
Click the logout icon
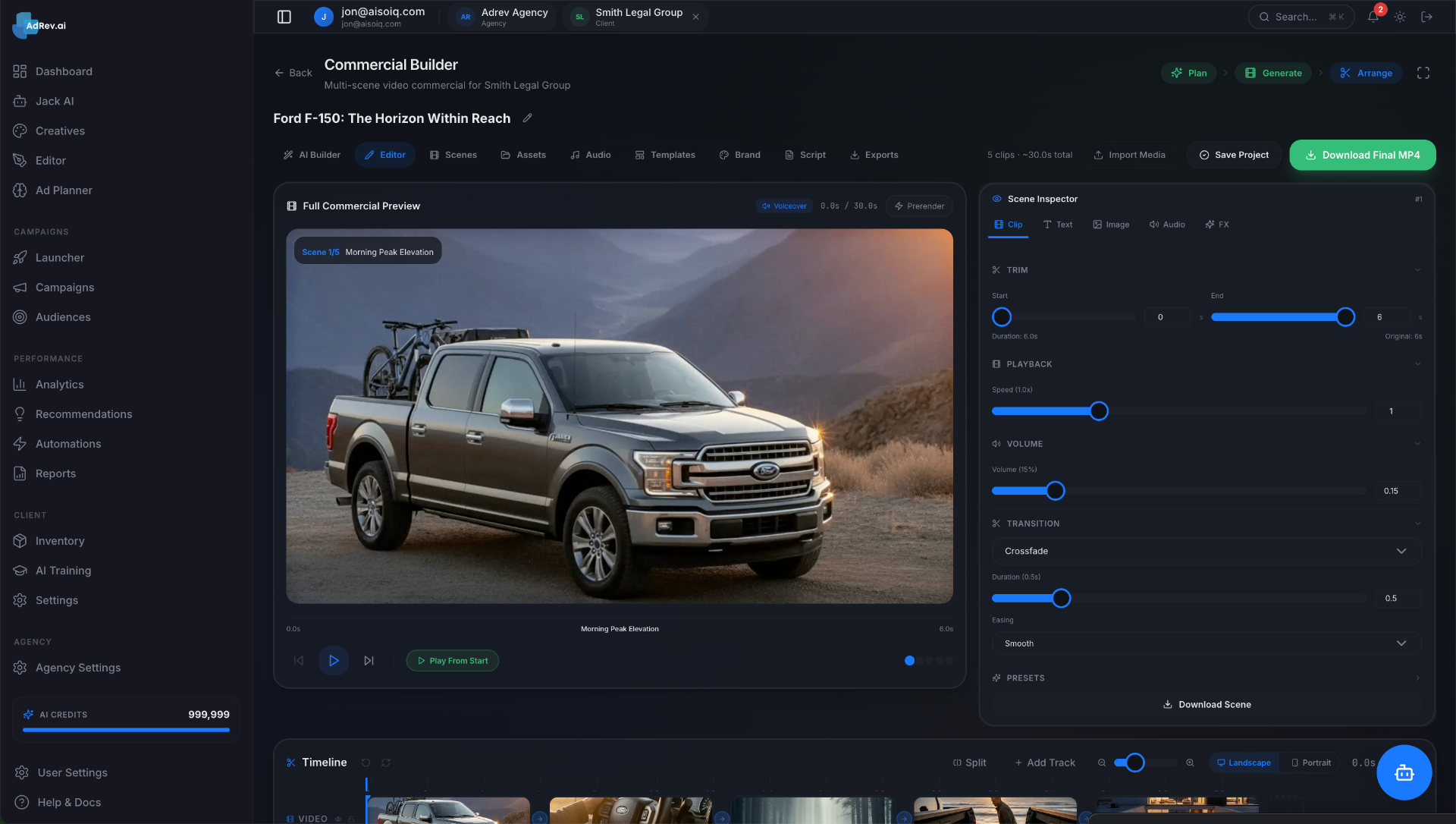(1426, 17)
